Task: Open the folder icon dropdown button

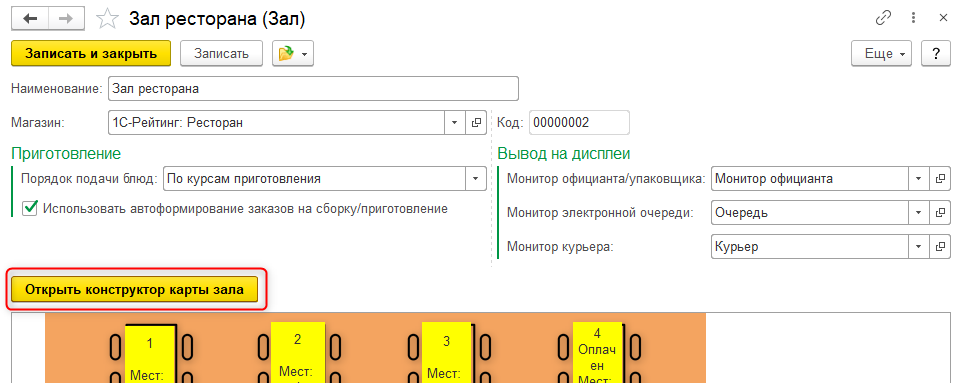Action: 293,53
